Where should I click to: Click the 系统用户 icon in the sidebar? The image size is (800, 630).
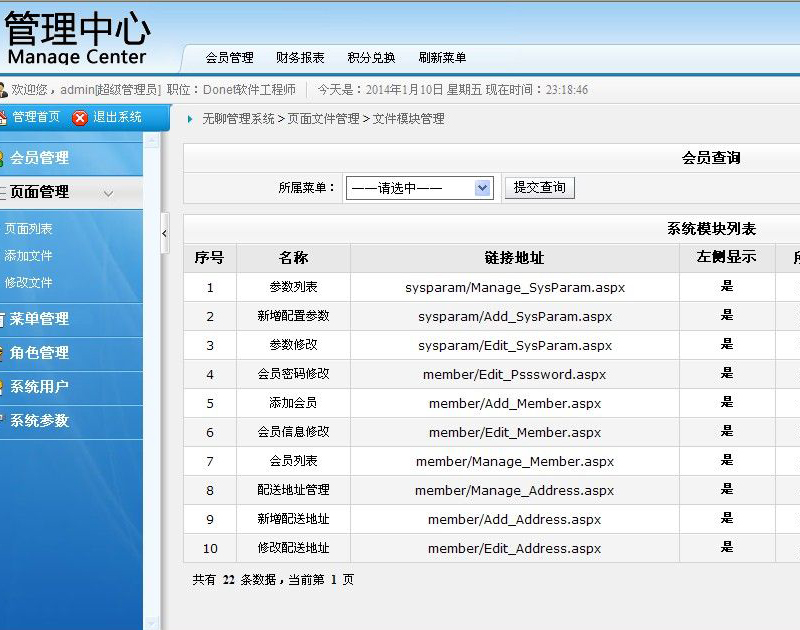(x=3, y=387)
